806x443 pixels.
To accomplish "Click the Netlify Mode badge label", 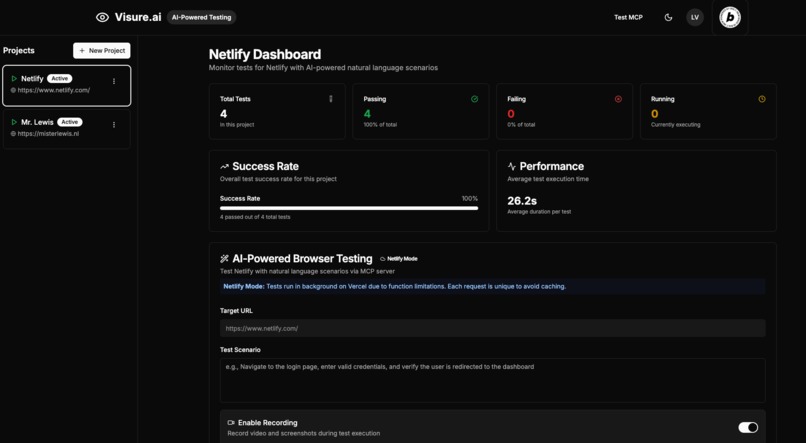I will pos(402,259).
